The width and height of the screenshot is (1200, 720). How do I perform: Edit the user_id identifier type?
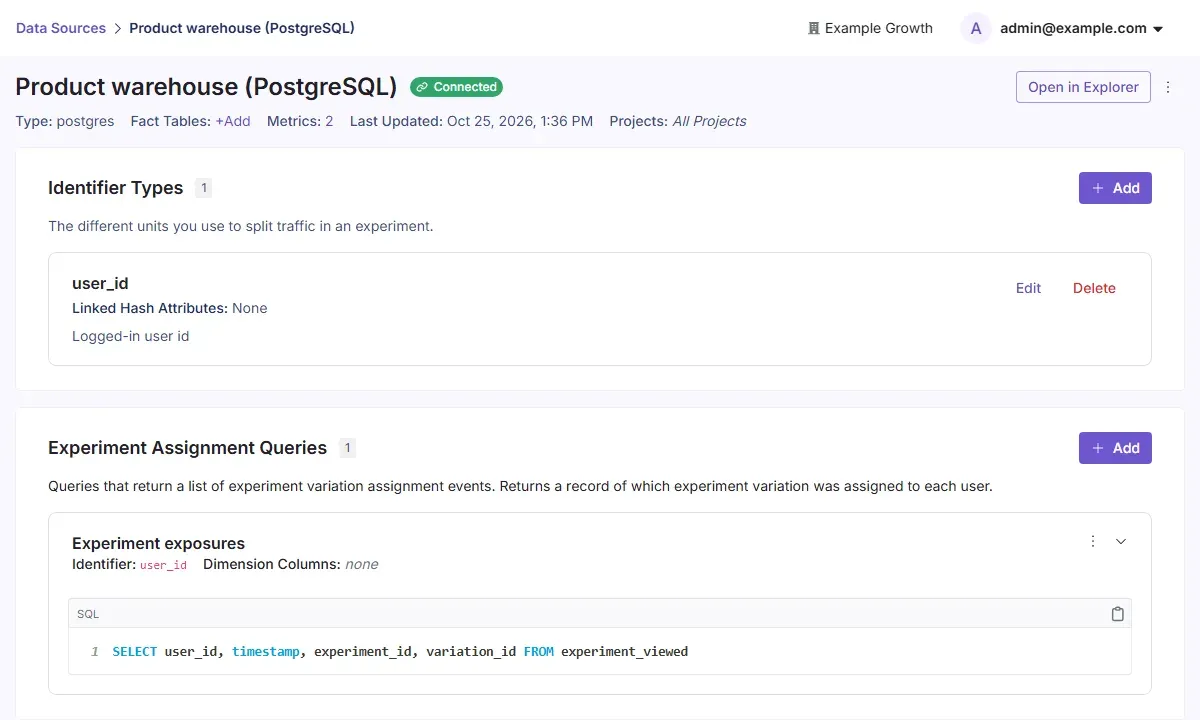click(x=1028, y=288)
